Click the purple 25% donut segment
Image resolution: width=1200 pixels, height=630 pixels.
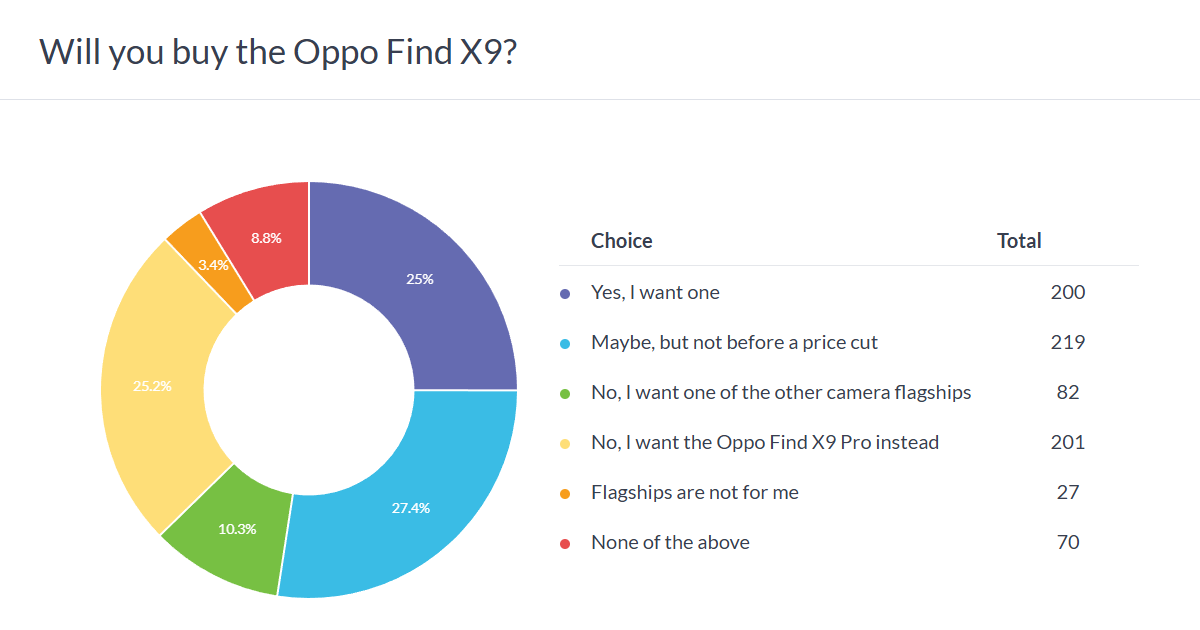click(420, 280)
